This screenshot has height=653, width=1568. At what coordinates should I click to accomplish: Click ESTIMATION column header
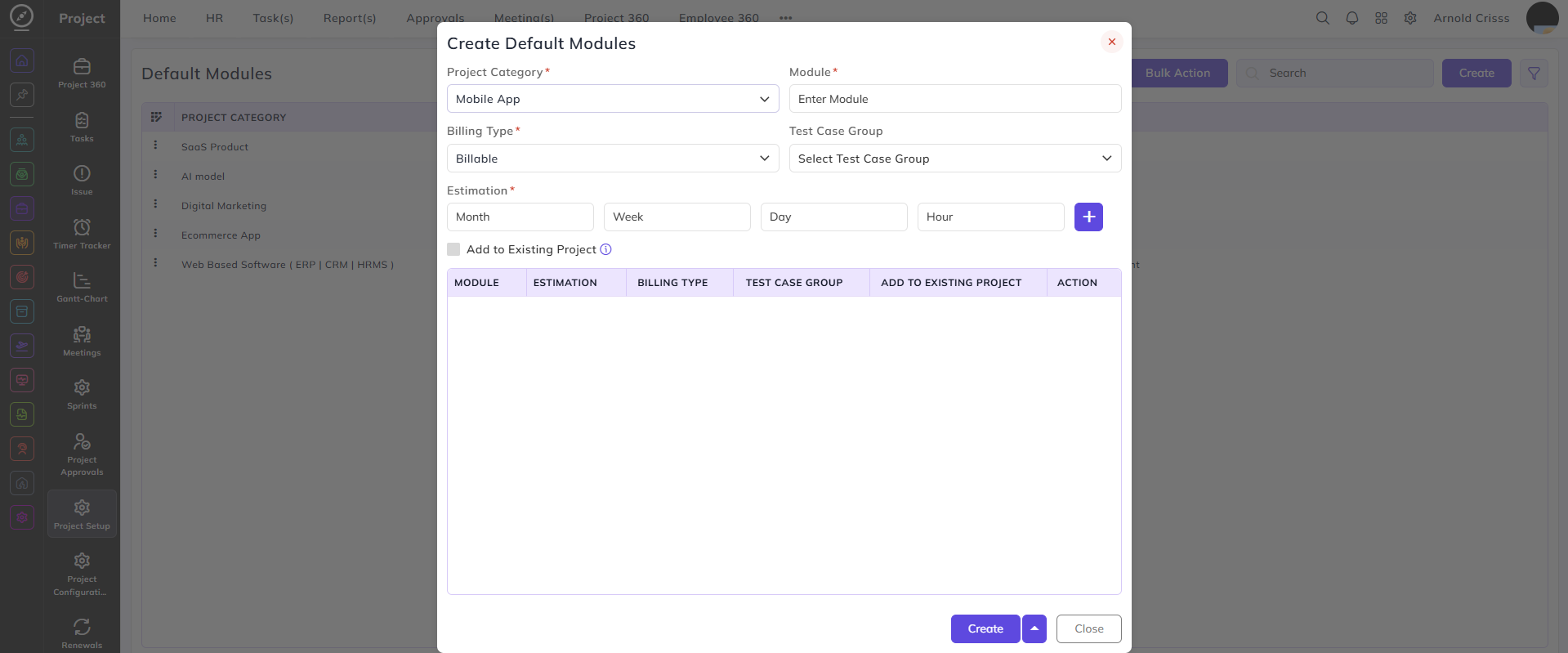565,283
